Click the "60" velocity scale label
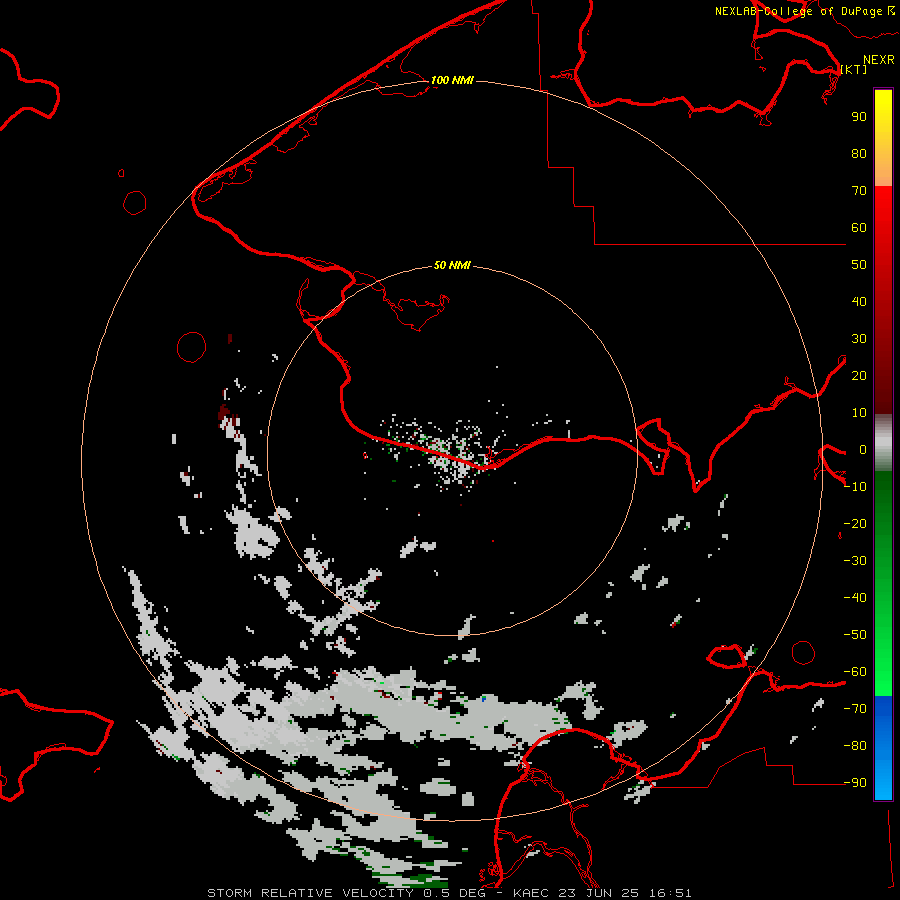Screen dimensions: 900x900 tap(859, 228)
